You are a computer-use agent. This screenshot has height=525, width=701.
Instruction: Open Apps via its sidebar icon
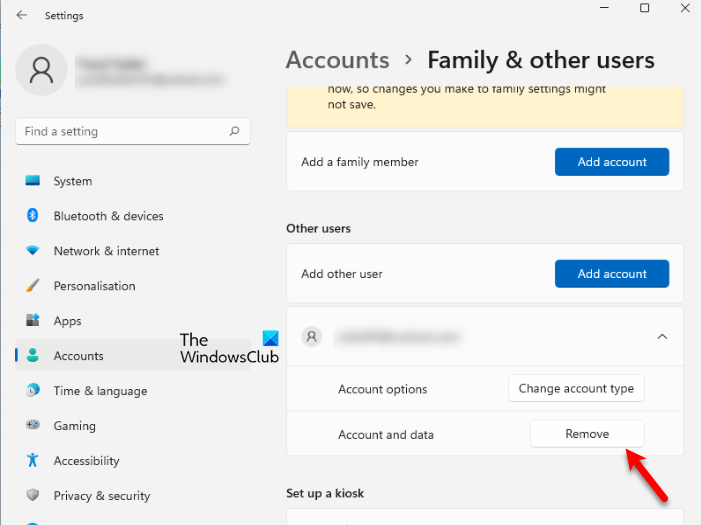(33, 321)
